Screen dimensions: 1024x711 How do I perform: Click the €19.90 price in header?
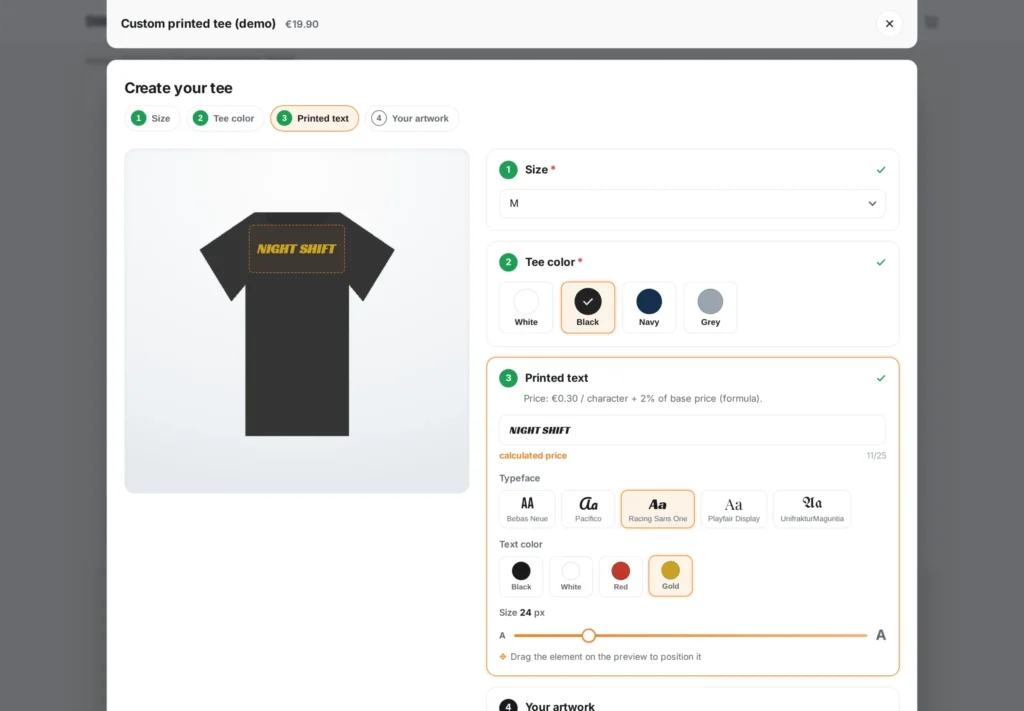pyautogui.click(x=302, y=24)
